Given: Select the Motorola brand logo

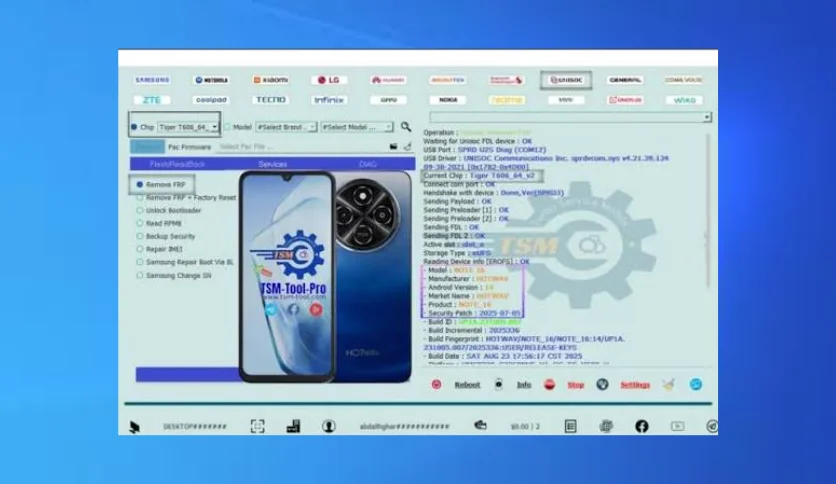Looking at the screenshot, I should [x=211, y=80].
